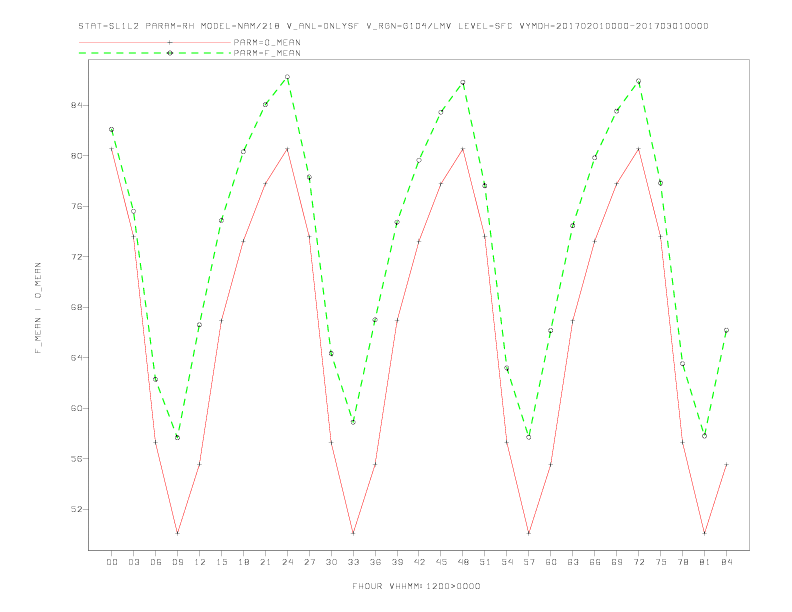This screenshot has width=792, height=612.
Task: Click x-axis forecast hour label 78
Action: 682,562
